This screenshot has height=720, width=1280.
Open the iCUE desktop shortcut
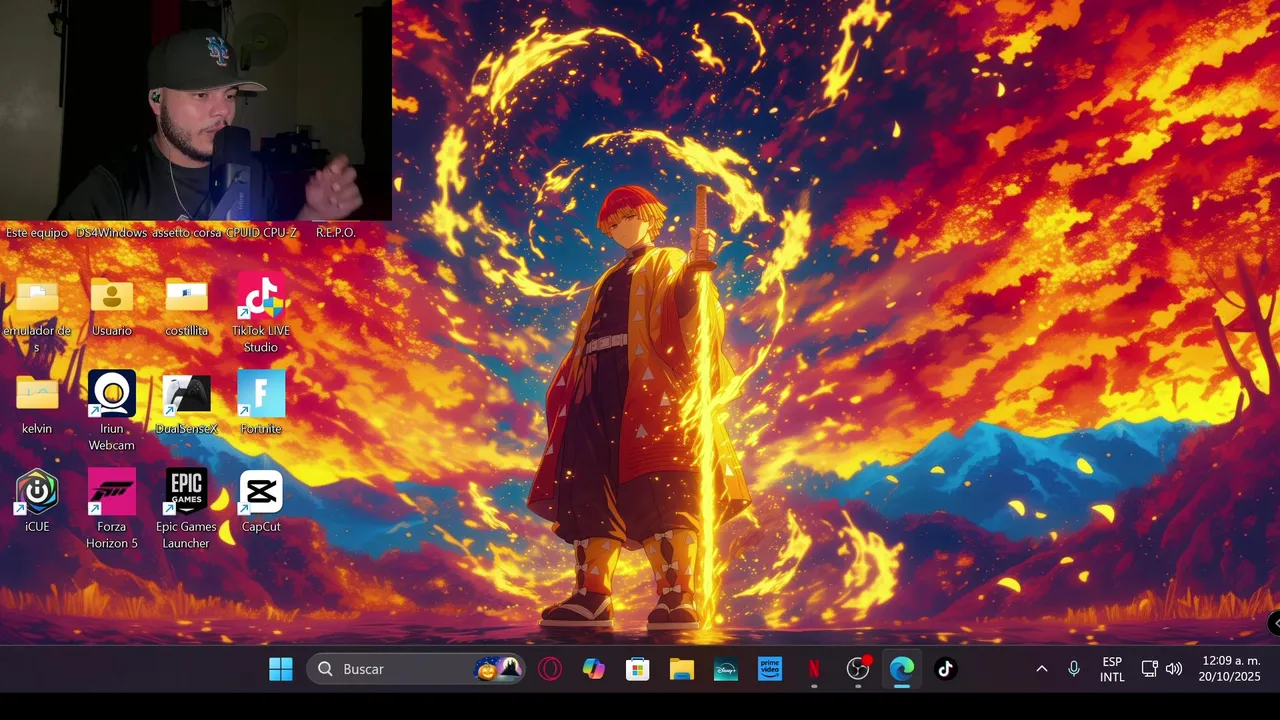37,501
